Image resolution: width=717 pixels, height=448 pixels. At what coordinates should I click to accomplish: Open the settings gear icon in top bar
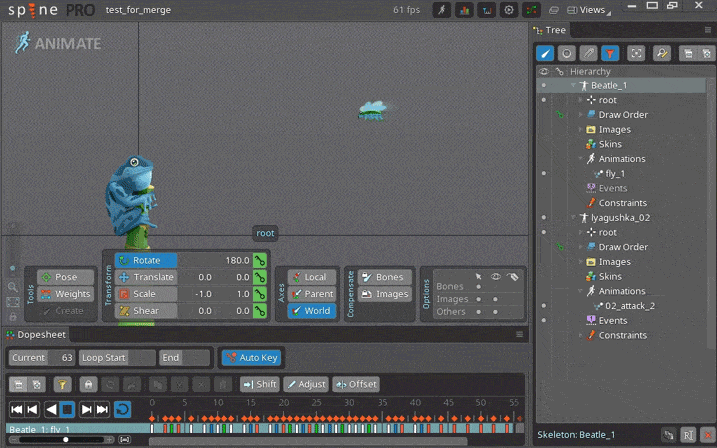(509, 10)
